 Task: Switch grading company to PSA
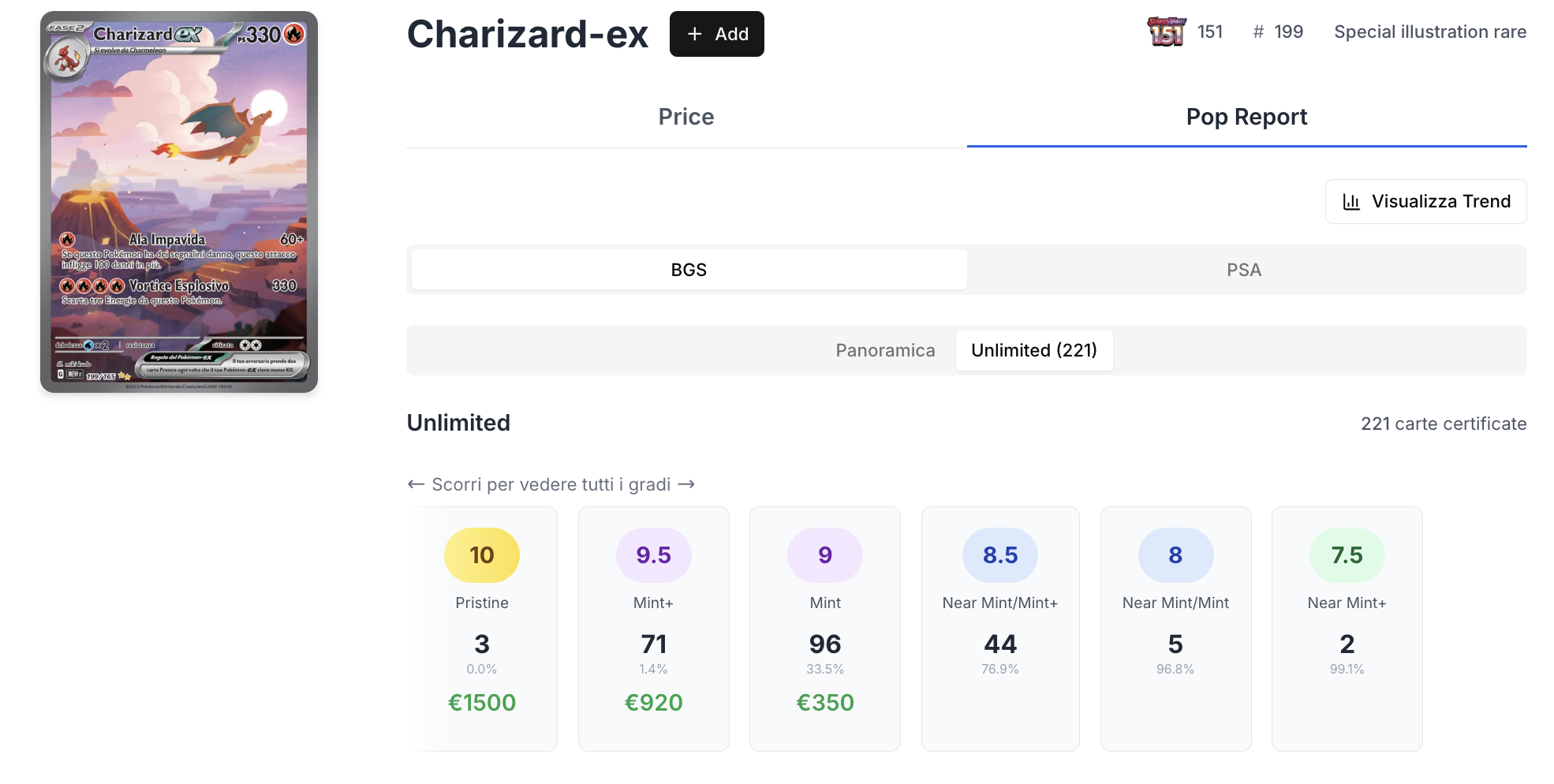tap(1243, 270)
